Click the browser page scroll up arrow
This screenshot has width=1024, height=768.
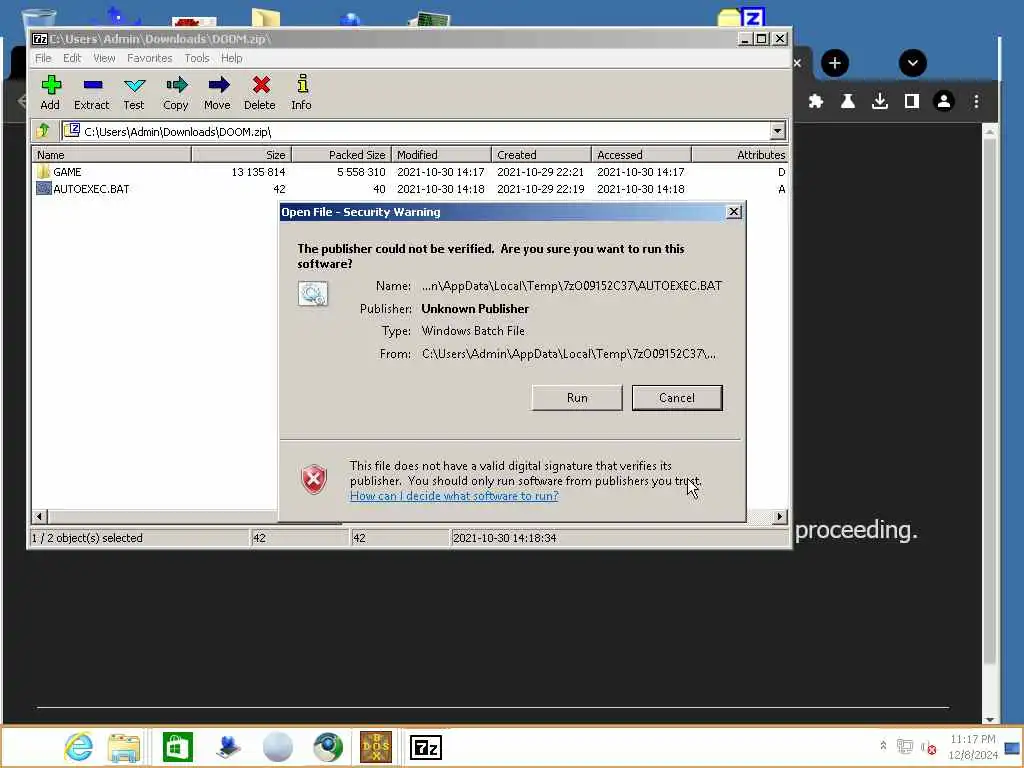point(989,132)
